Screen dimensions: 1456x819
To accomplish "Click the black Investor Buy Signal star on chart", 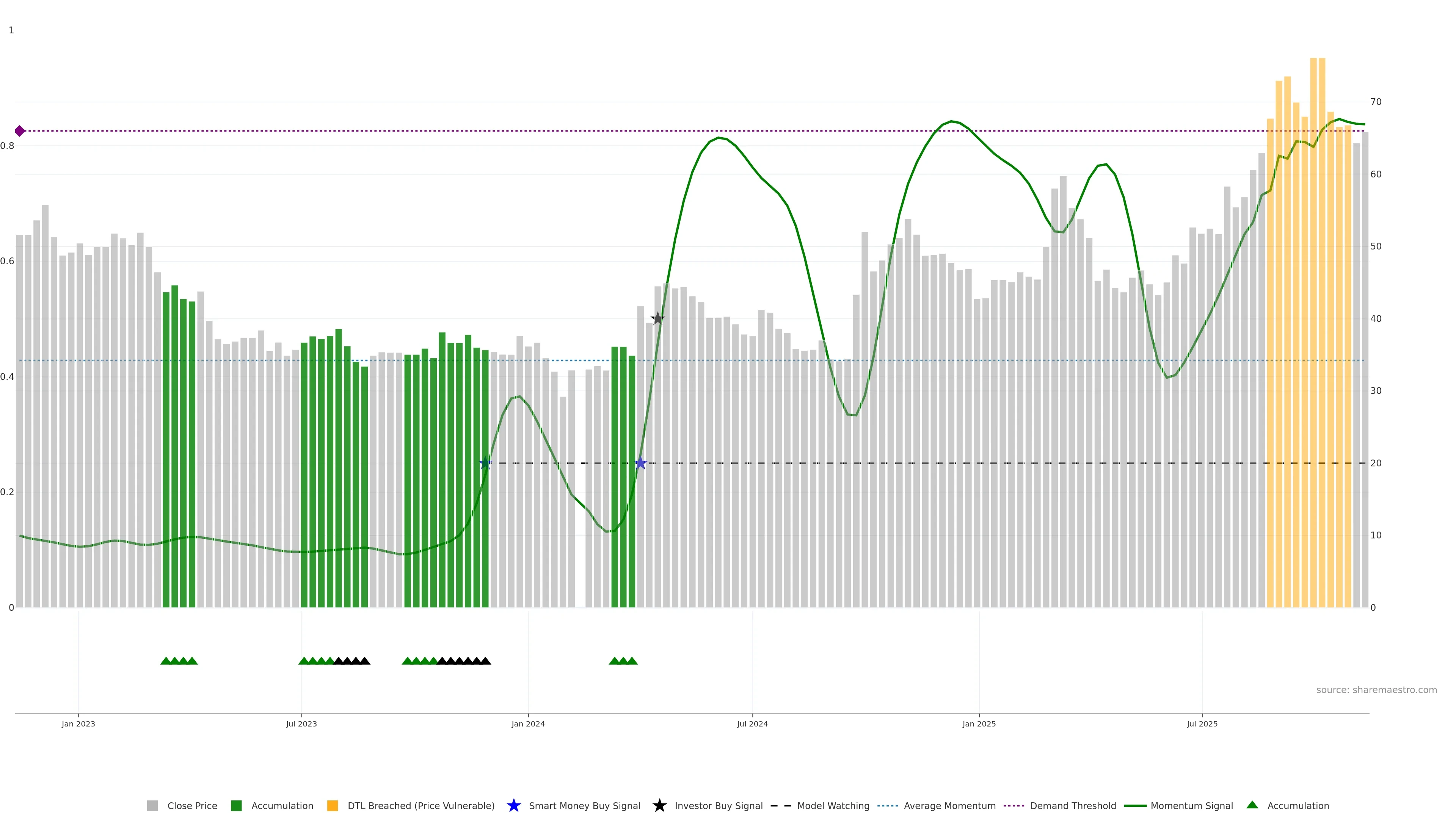I will pos(657,319).
